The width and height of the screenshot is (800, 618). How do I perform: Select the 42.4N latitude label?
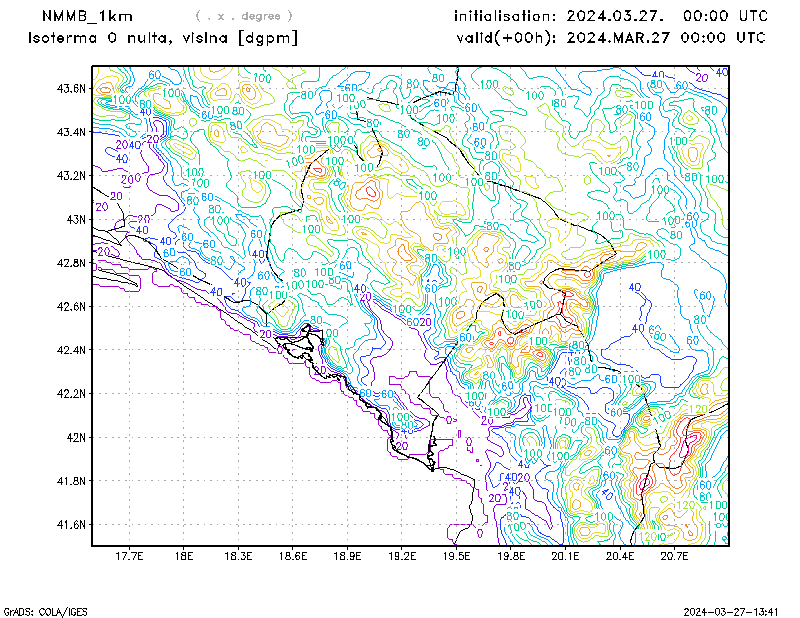point(71,350)
